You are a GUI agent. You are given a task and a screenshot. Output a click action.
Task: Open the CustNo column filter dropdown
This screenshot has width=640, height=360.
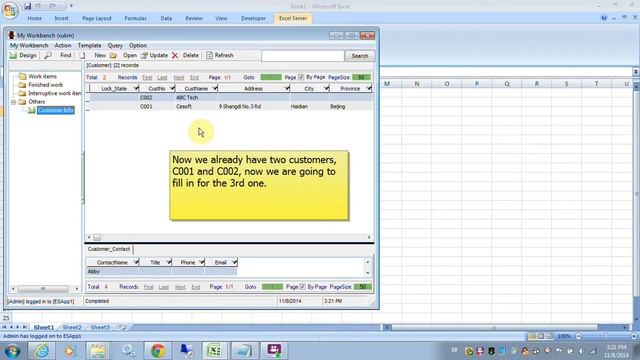click(172, 89)
